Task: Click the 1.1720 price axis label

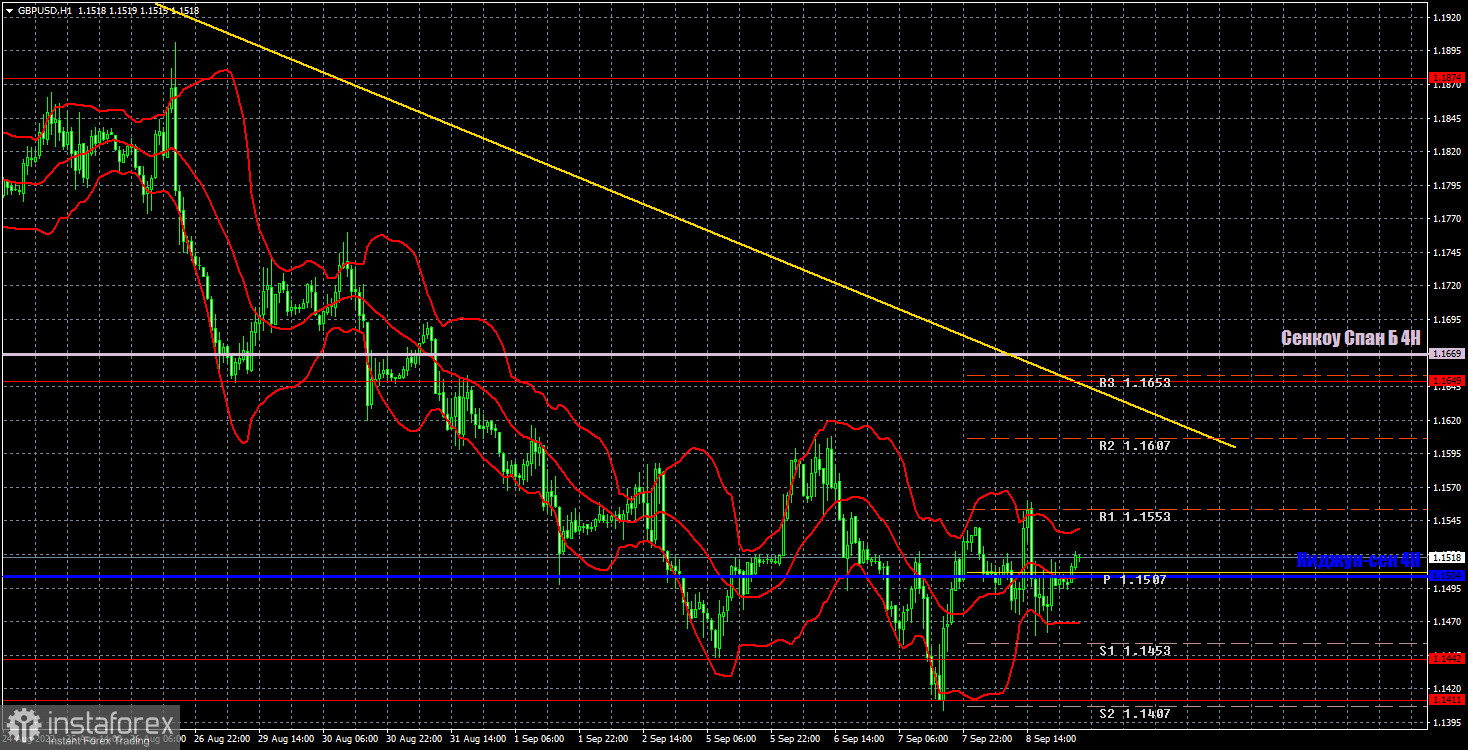Action: click(1446, 286)
